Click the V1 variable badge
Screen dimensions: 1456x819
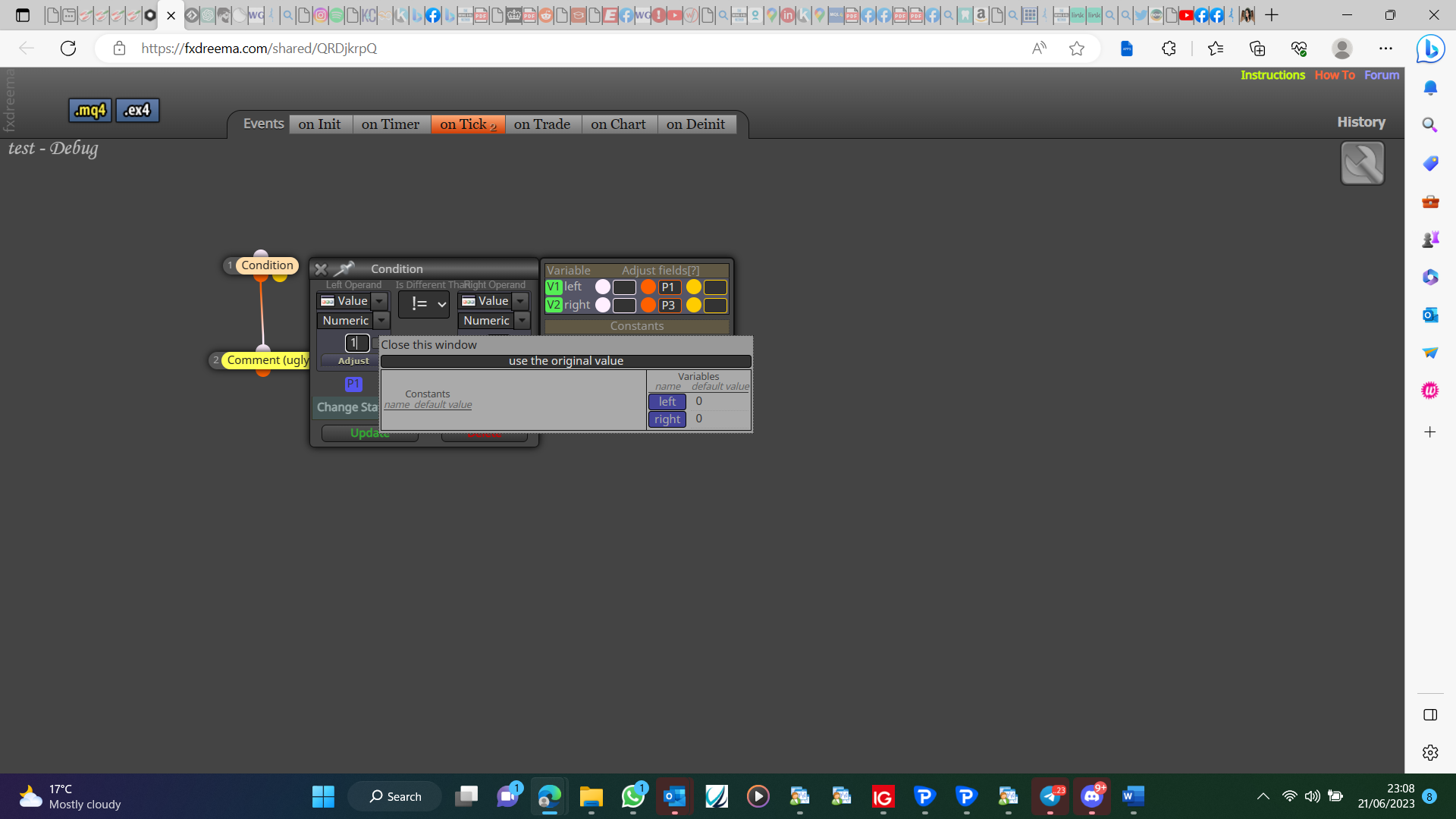pyautogui.click(x=554, y=287)
